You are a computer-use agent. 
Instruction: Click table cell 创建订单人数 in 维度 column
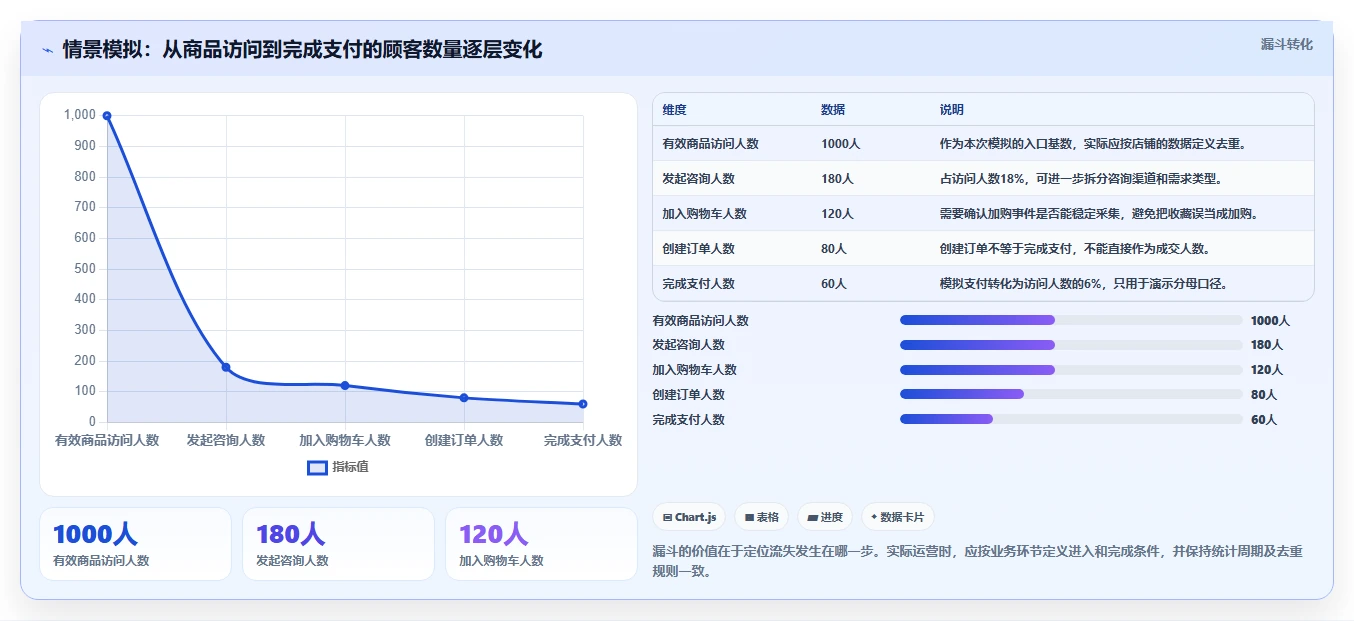coord(698,249)
